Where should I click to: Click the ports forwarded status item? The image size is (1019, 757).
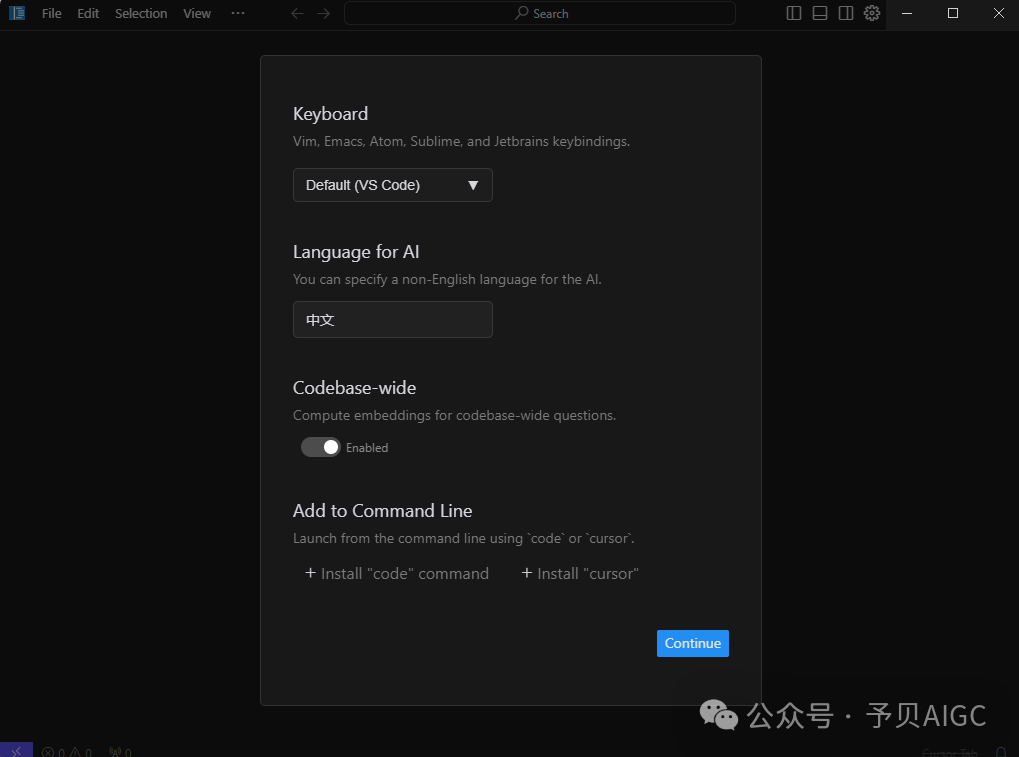pos(121,752)
